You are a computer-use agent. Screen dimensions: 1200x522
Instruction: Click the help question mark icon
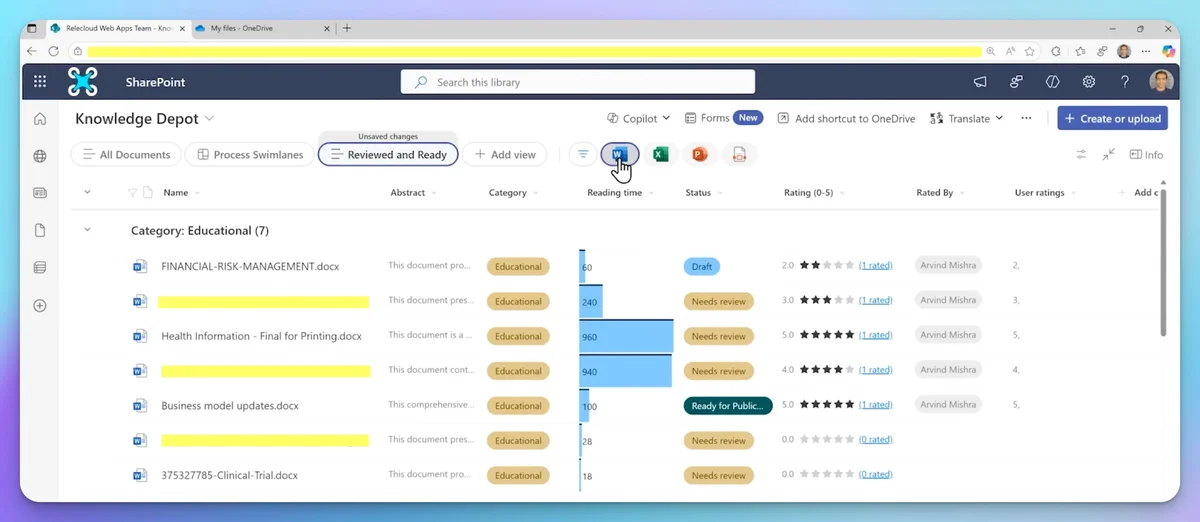coord(1125,82)
